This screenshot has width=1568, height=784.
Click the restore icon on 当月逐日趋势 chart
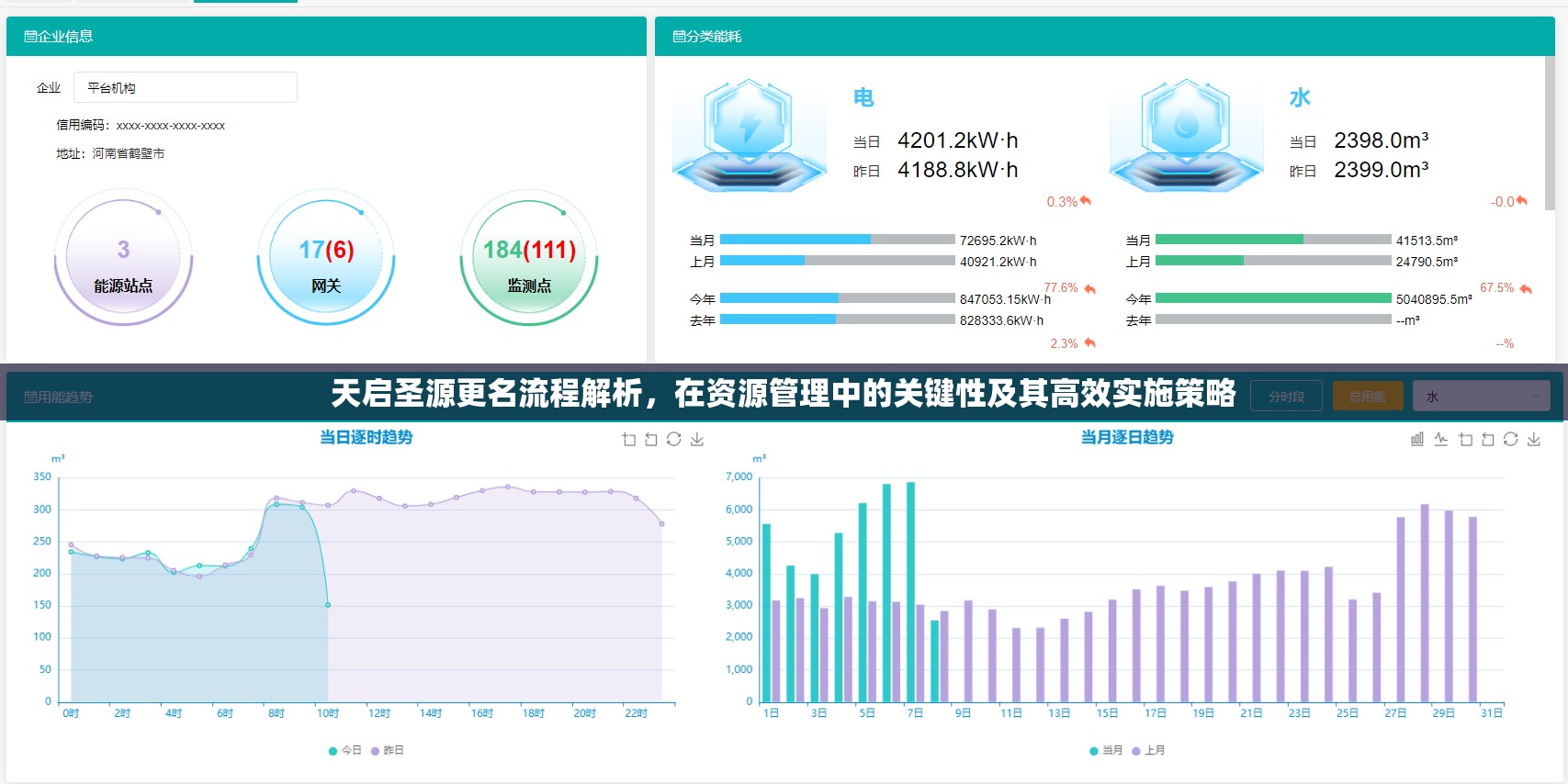pyautogui.click(x=1511, y=440)
